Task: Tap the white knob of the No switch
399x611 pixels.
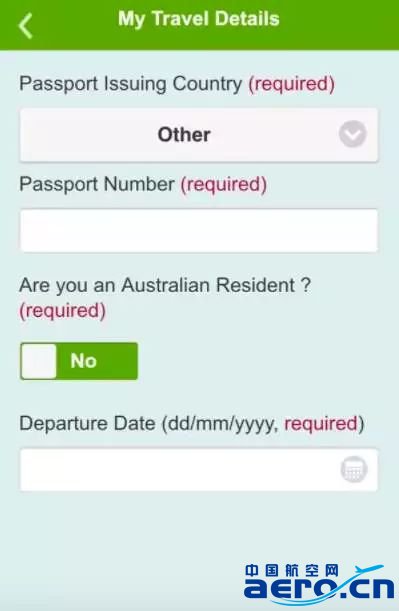Action: tap(39, 361)
